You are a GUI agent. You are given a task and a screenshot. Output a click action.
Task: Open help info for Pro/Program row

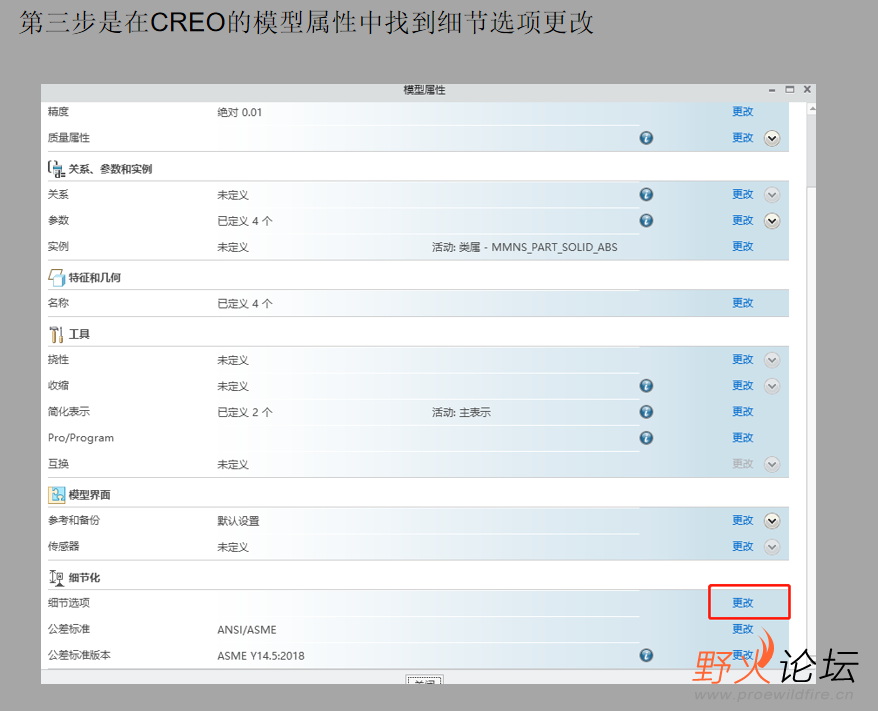646,438
